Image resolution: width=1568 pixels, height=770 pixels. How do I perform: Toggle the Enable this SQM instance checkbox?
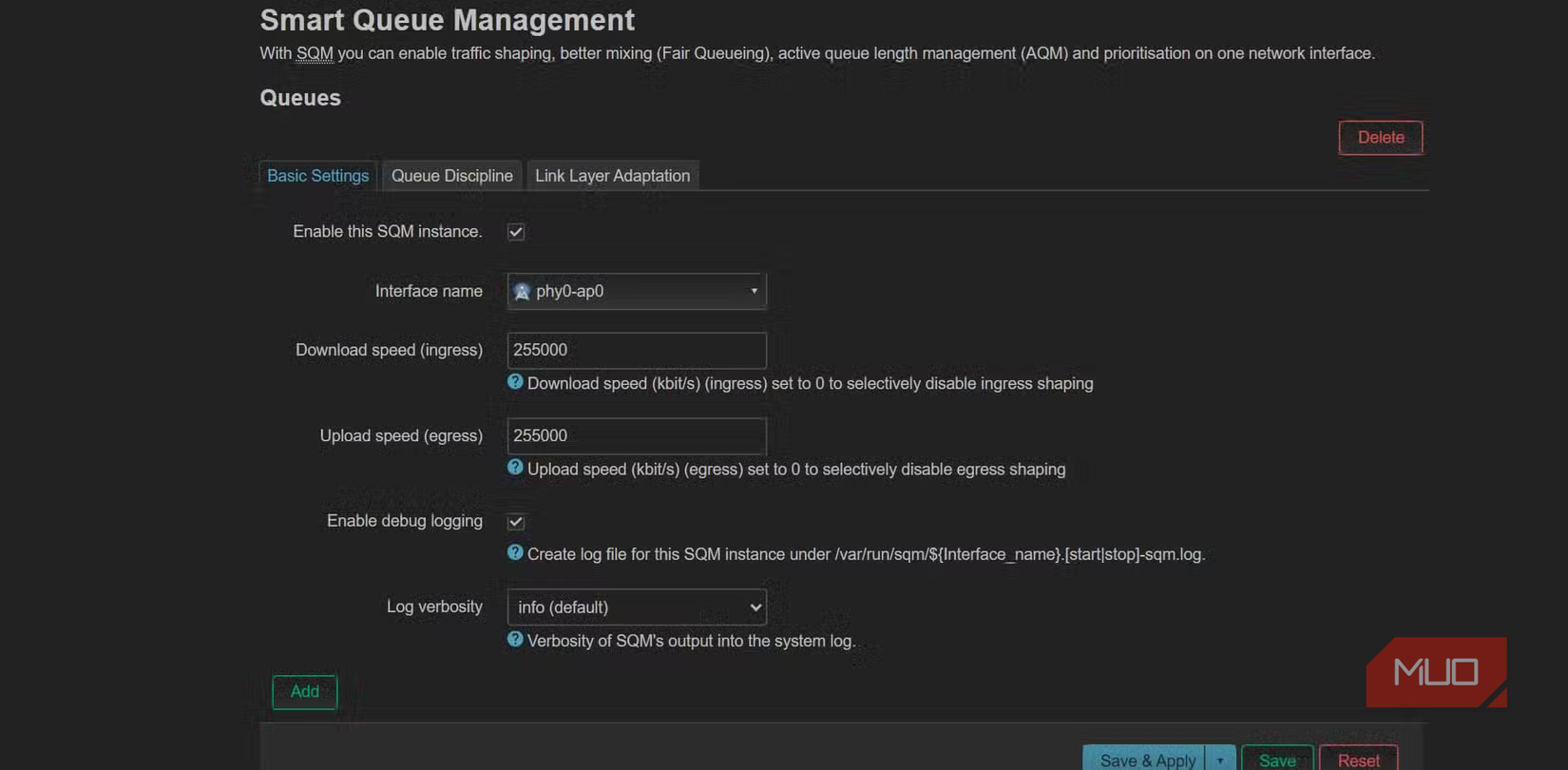pos(516,232)
